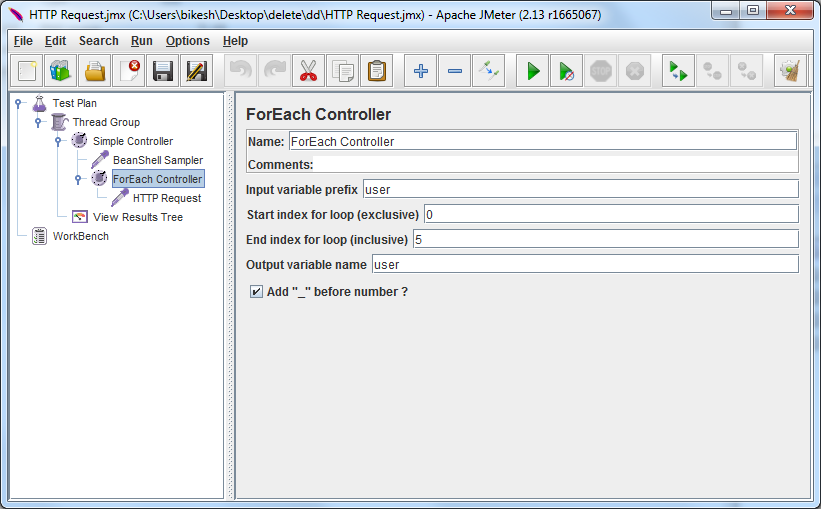Screen dimensions: 821x509
Task: Click the Start index for loop field
Action: [611, 214]
